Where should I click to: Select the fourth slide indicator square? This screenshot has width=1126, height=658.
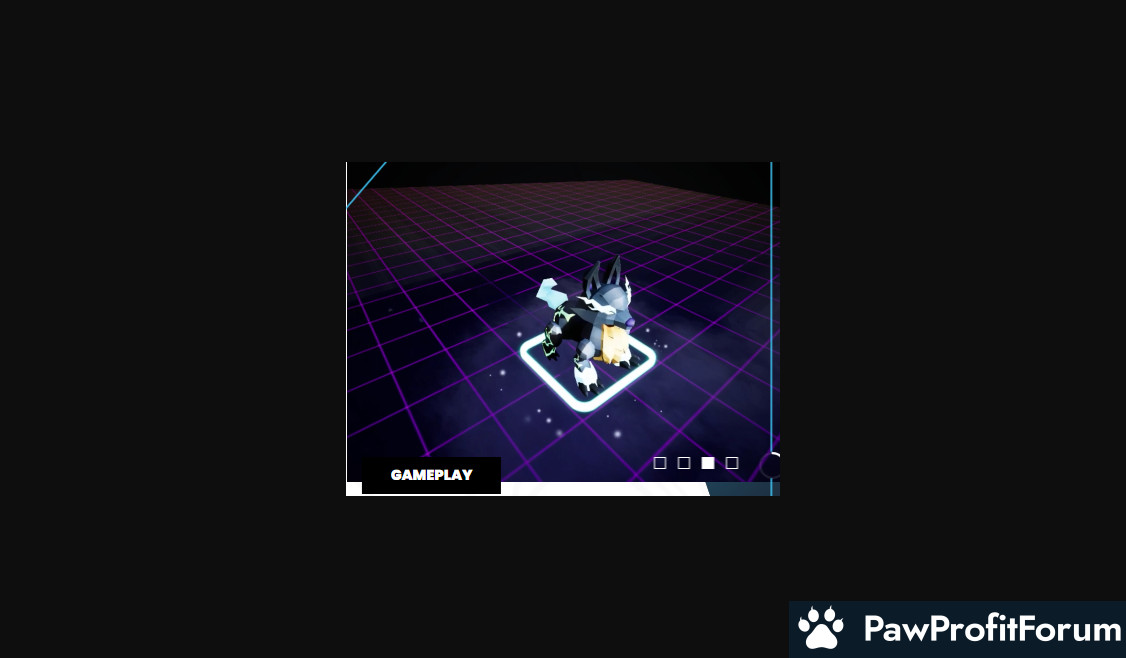(x=732, y=463)
